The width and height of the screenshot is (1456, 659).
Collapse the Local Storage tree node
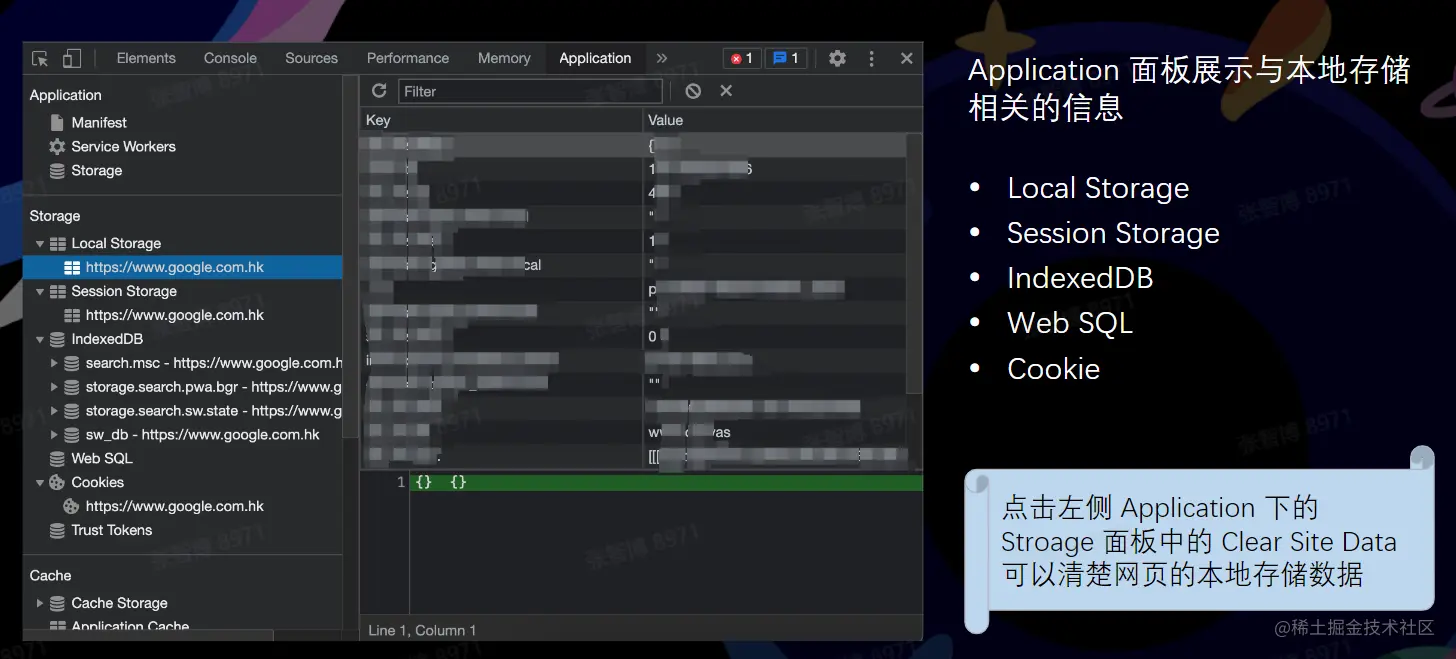tap(40, 243)
